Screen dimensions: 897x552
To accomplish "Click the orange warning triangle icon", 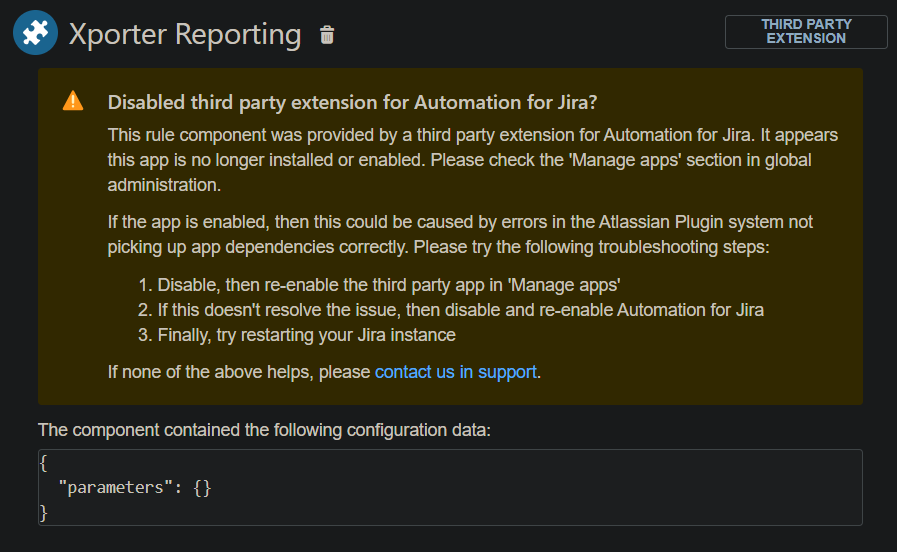I will click(73, 101).
